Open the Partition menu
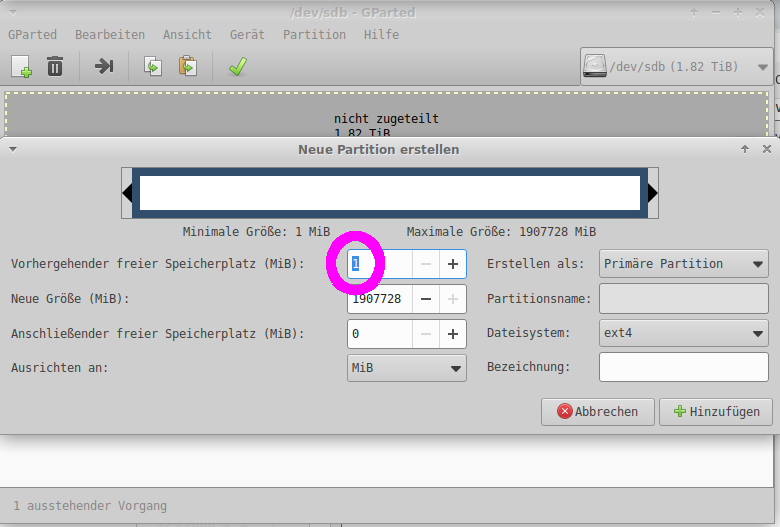Image resolution: width=780 pixels, height=527 pixels. [314, 34]
